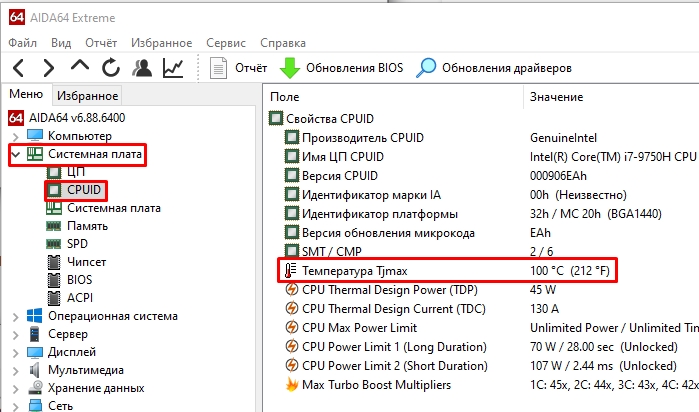Go back with the left arrow toolbar icon
699x412 pixels.
(x=19, y=68)
